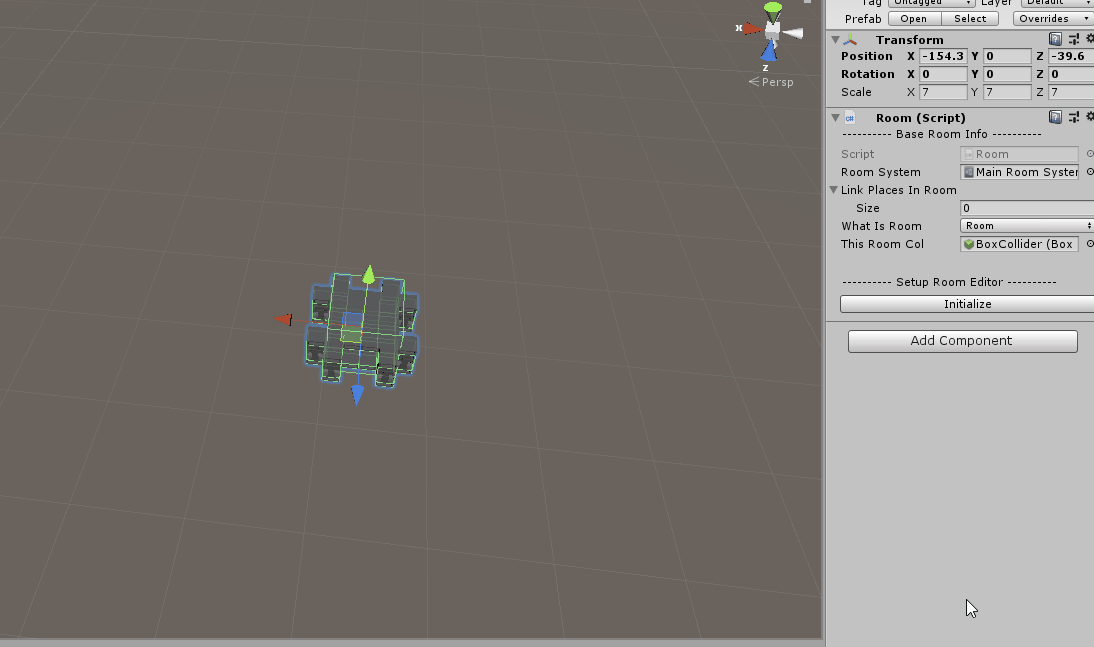
Task: Click the blue Z axis on the scene gizmo
Action: [x=768, y=52]
